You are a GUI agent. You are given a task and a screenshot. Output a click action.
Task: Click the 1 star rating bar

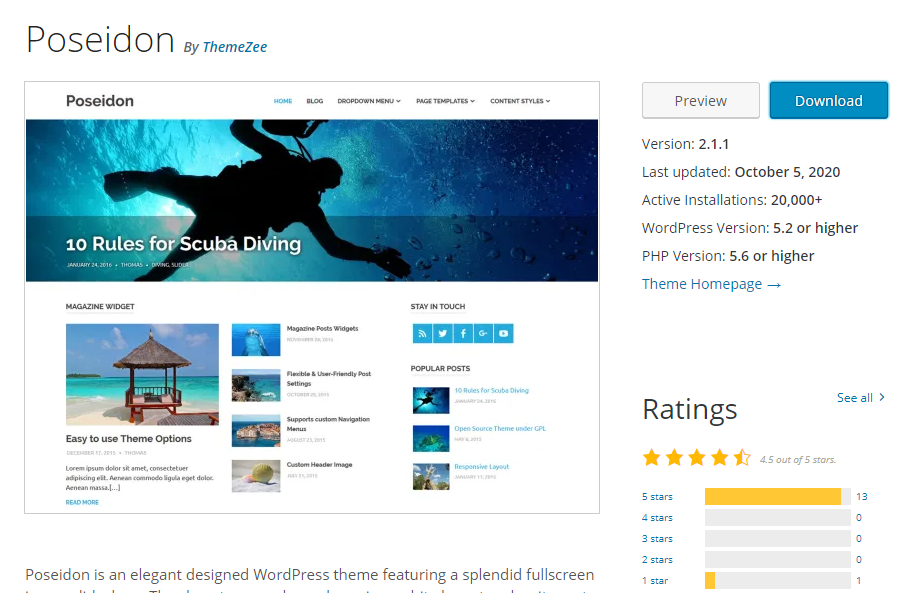778,580
